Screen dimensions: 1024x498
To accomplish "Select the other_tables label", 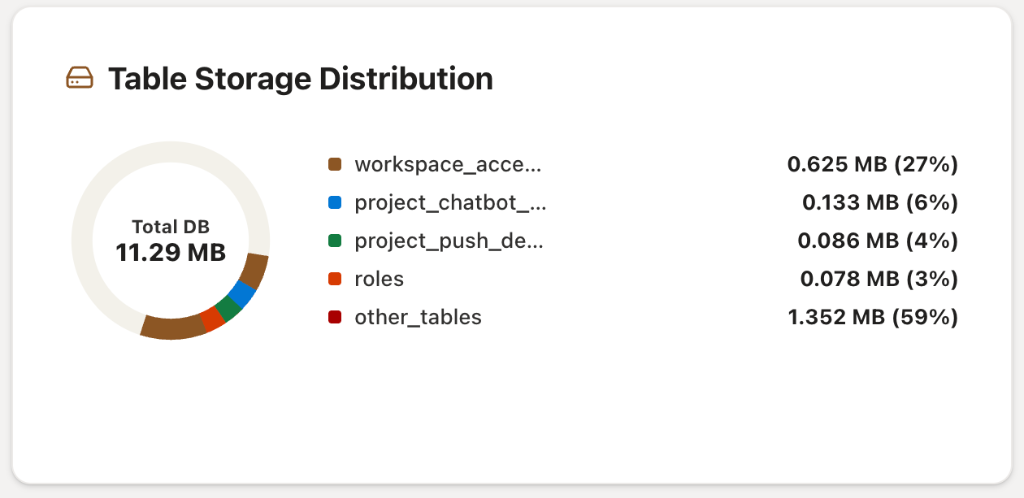I will coord(418,318).
